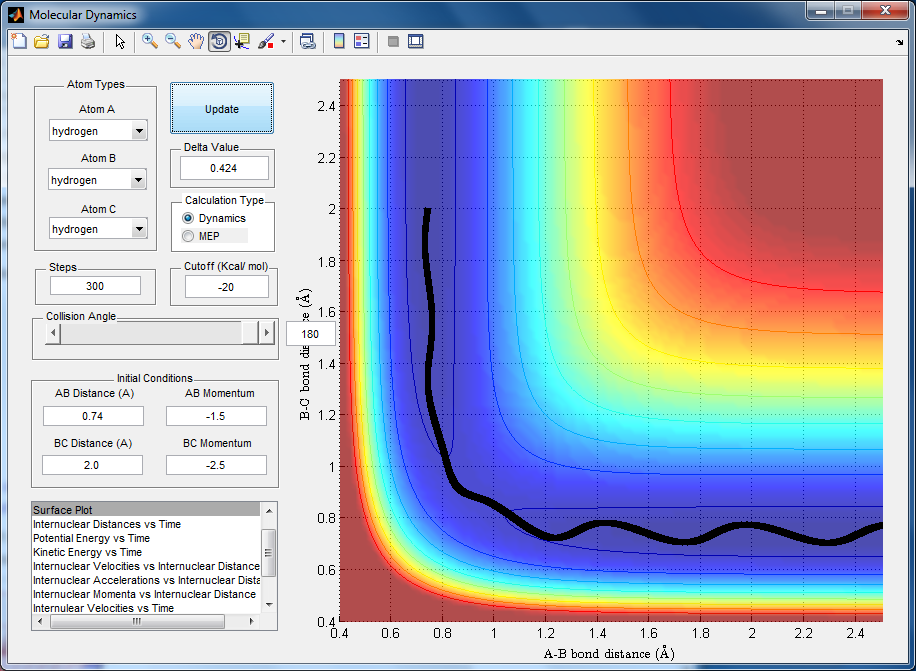The image size is (916, 671).
Task: Select the Dynamics calculation type
Action: click(x=188, y=218)
